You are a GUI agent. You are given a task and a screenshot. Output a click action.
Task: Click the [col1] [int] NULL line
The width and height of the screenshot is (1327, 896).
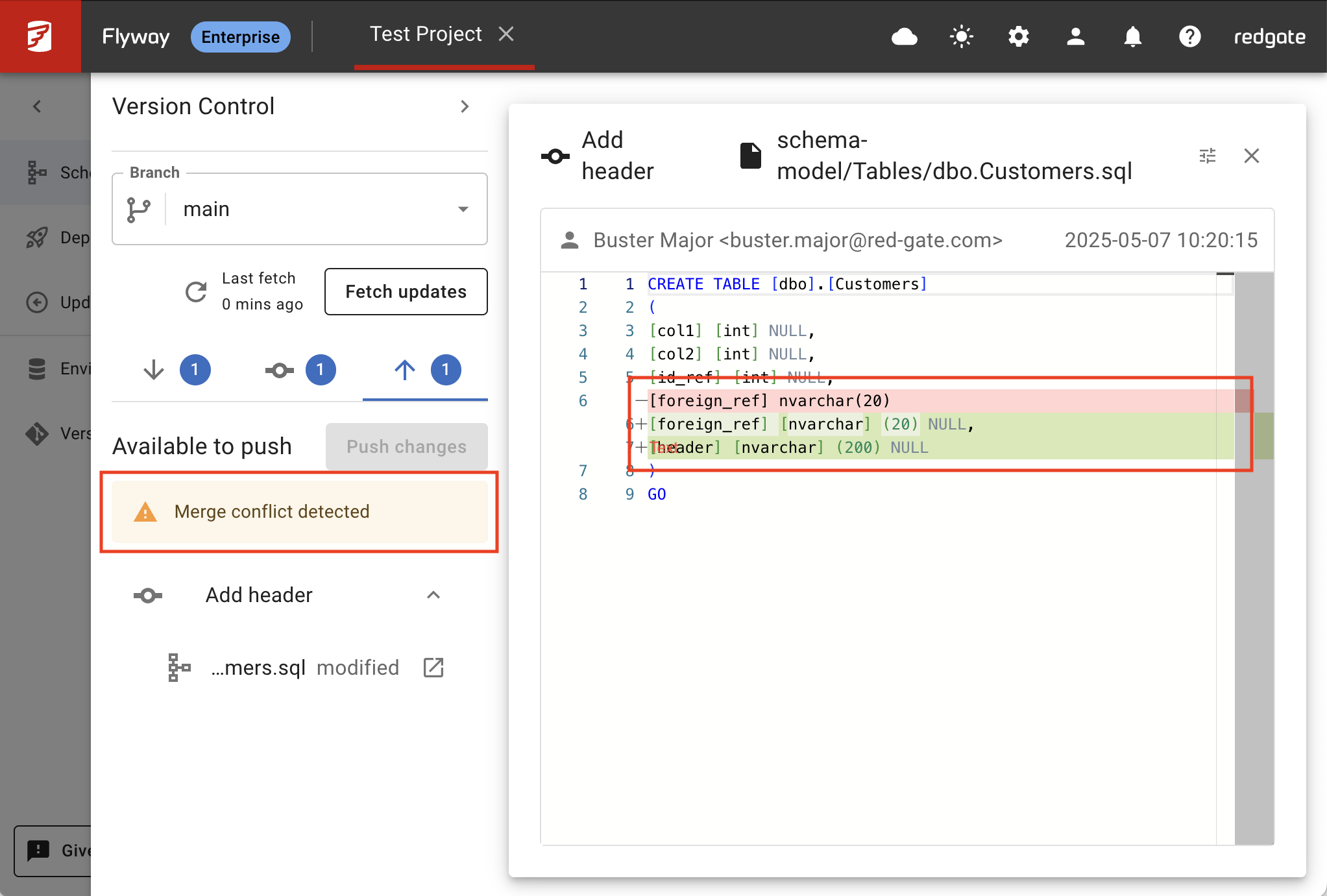pos(732,331)
